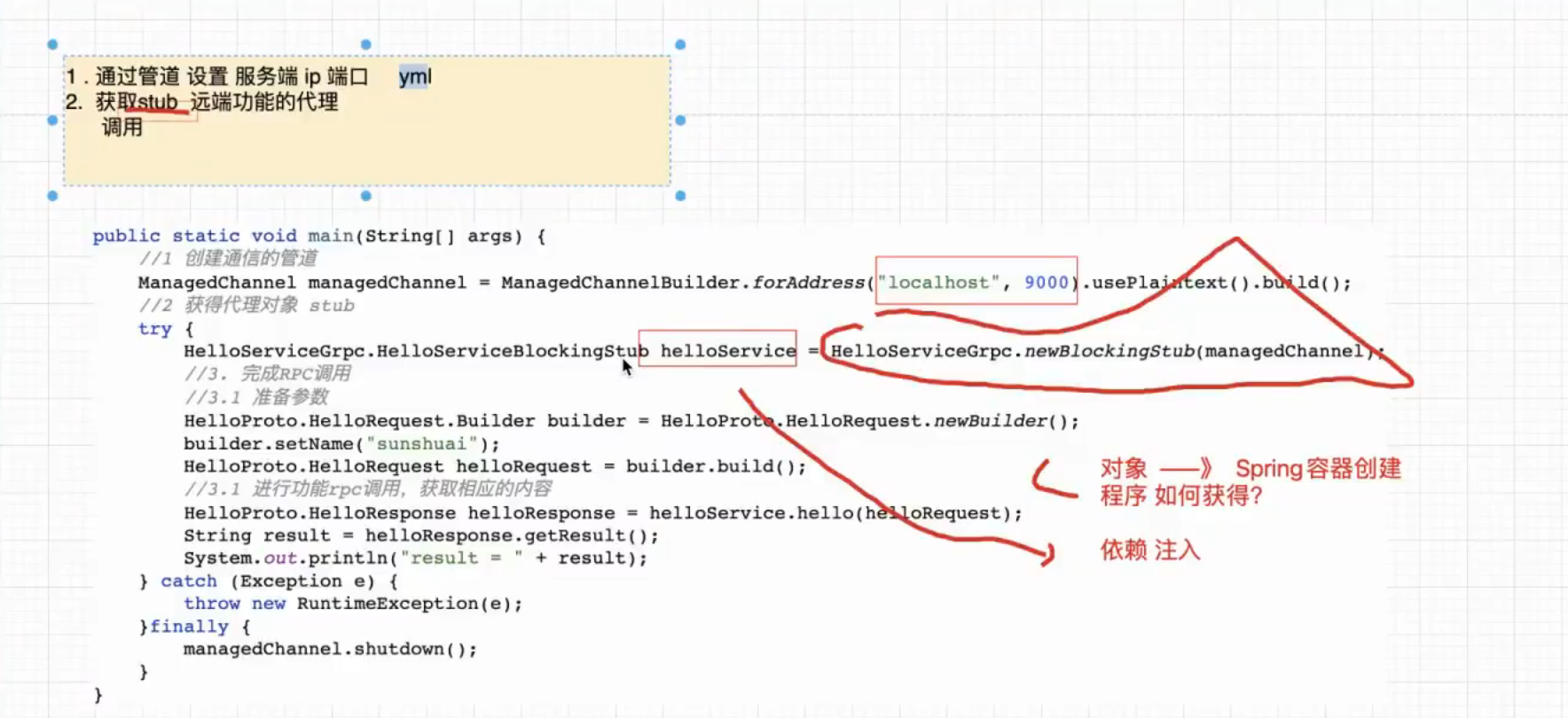Click the "throw new RuntimeException(e)" line

353,604
